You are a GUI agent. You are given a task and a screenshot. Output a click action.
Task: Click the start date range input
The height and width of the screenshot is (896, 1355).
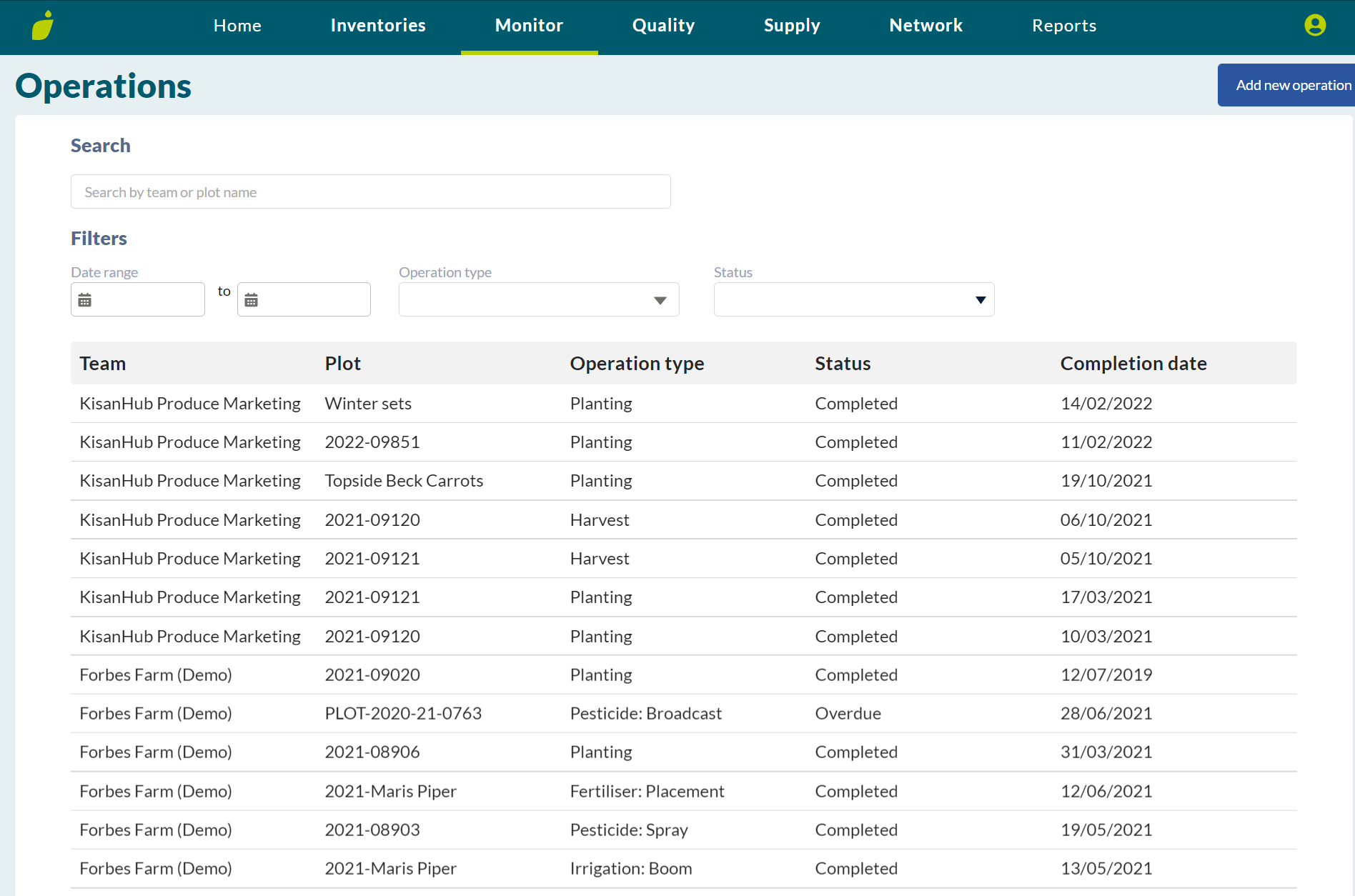point(138,299)
